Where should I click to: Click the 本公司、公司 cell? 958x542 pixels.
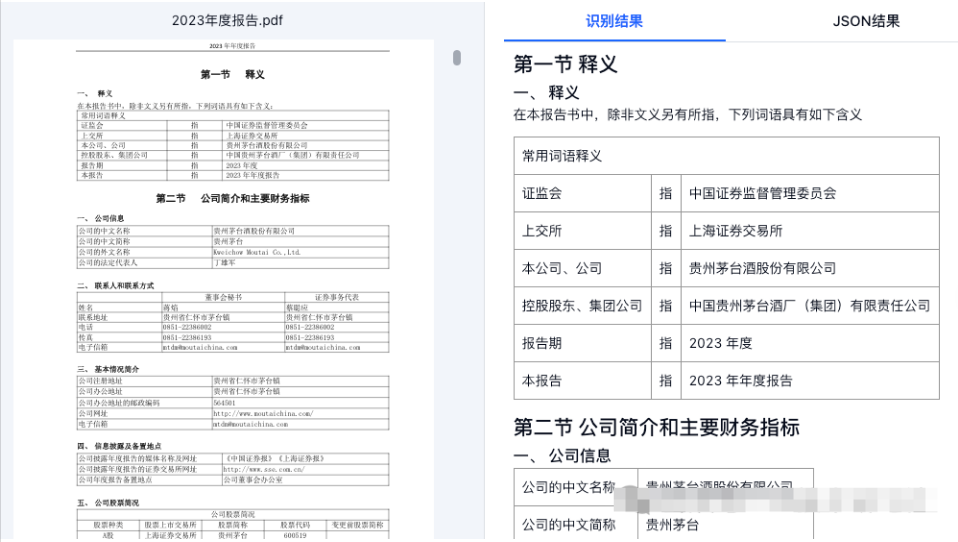582,268
